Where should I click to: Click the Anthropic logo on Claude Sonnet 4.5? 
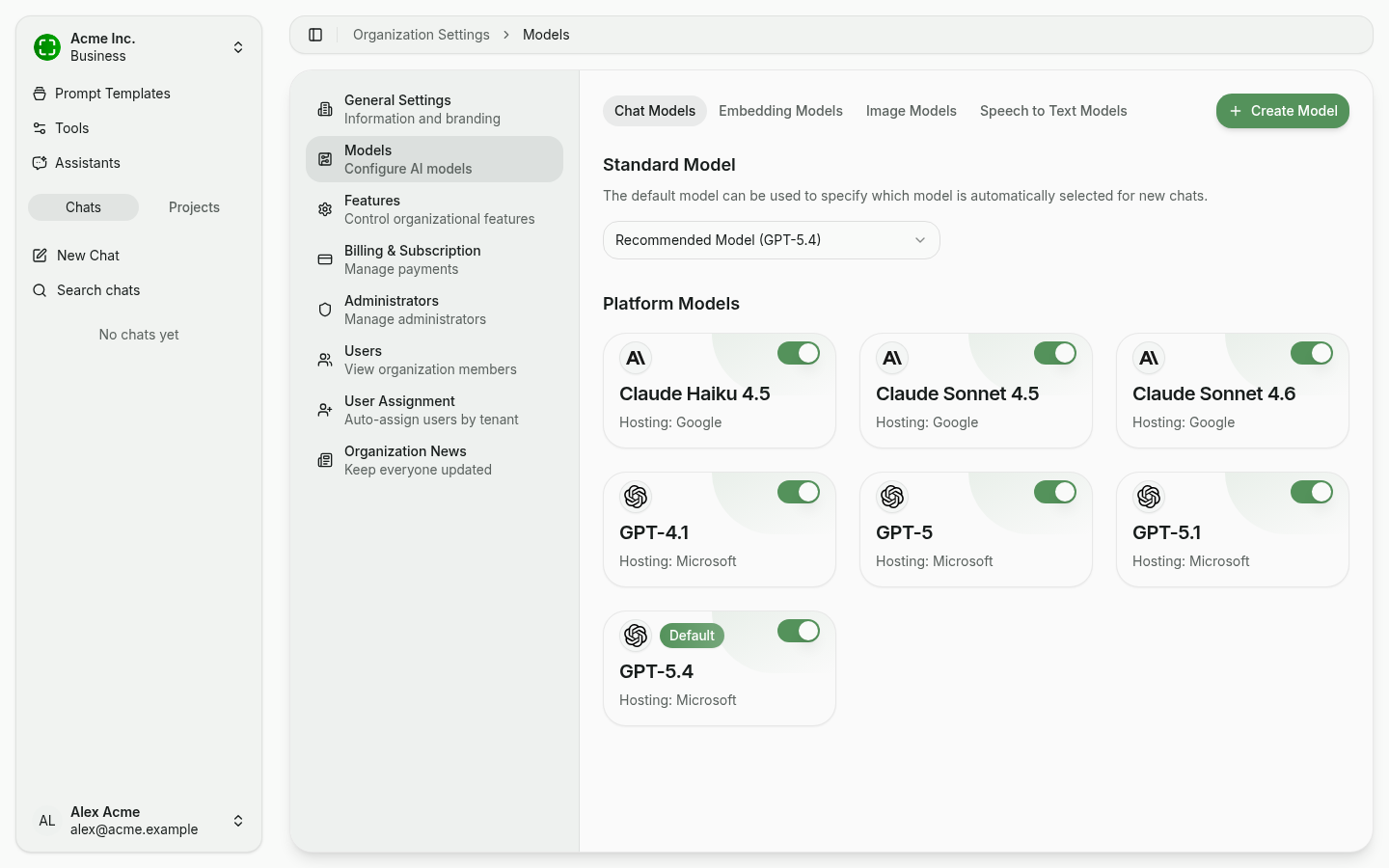tap(892, 358)
